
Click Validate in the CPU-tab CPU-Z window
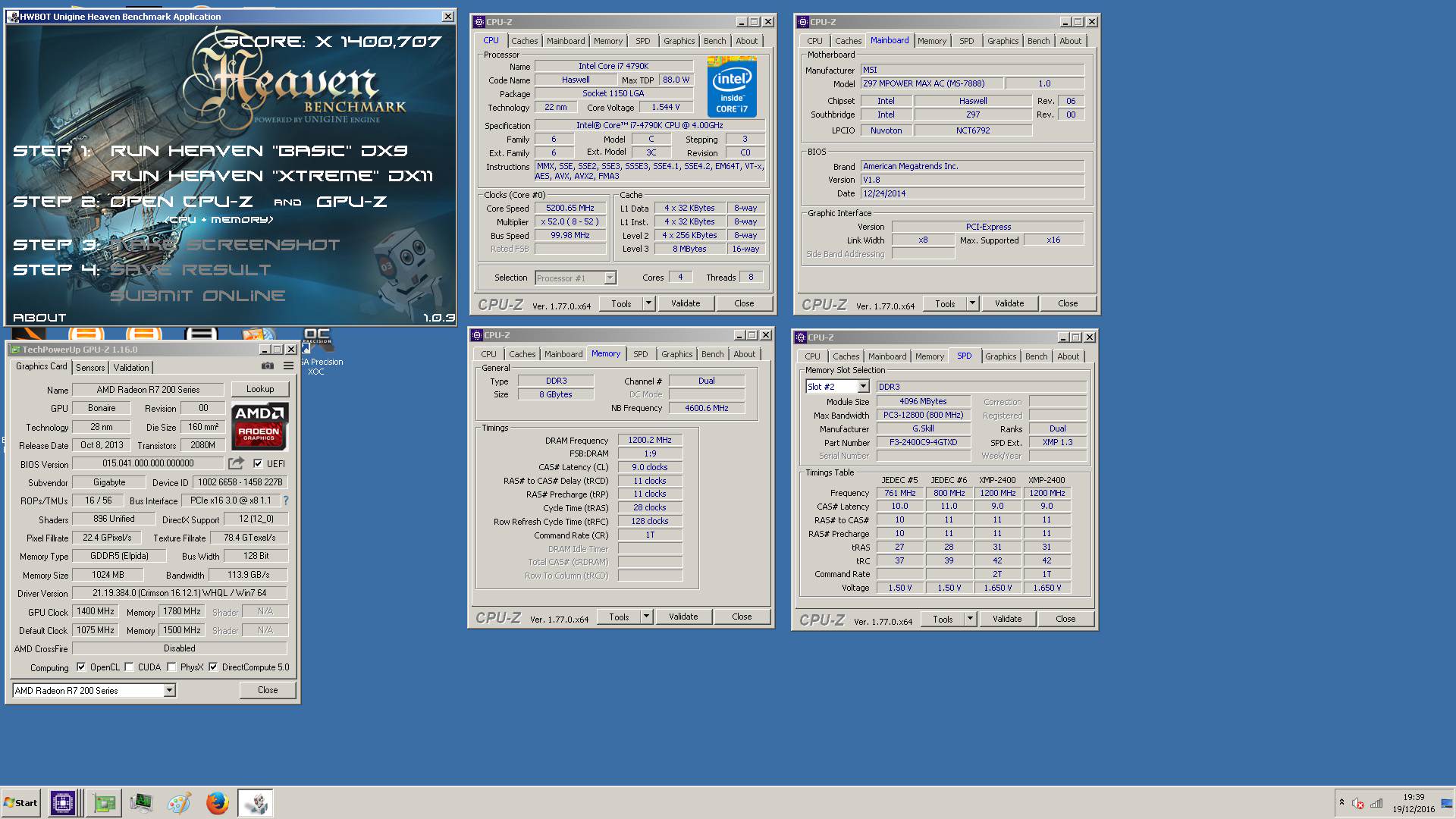tap(686, 303)
